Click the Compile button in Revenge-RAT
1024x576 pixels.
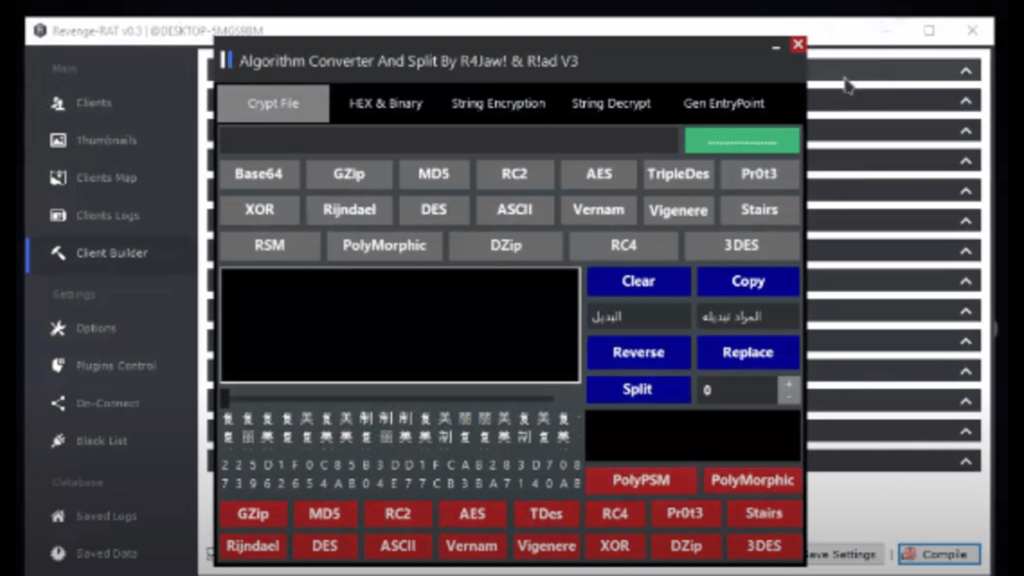[x=939, y=554]
